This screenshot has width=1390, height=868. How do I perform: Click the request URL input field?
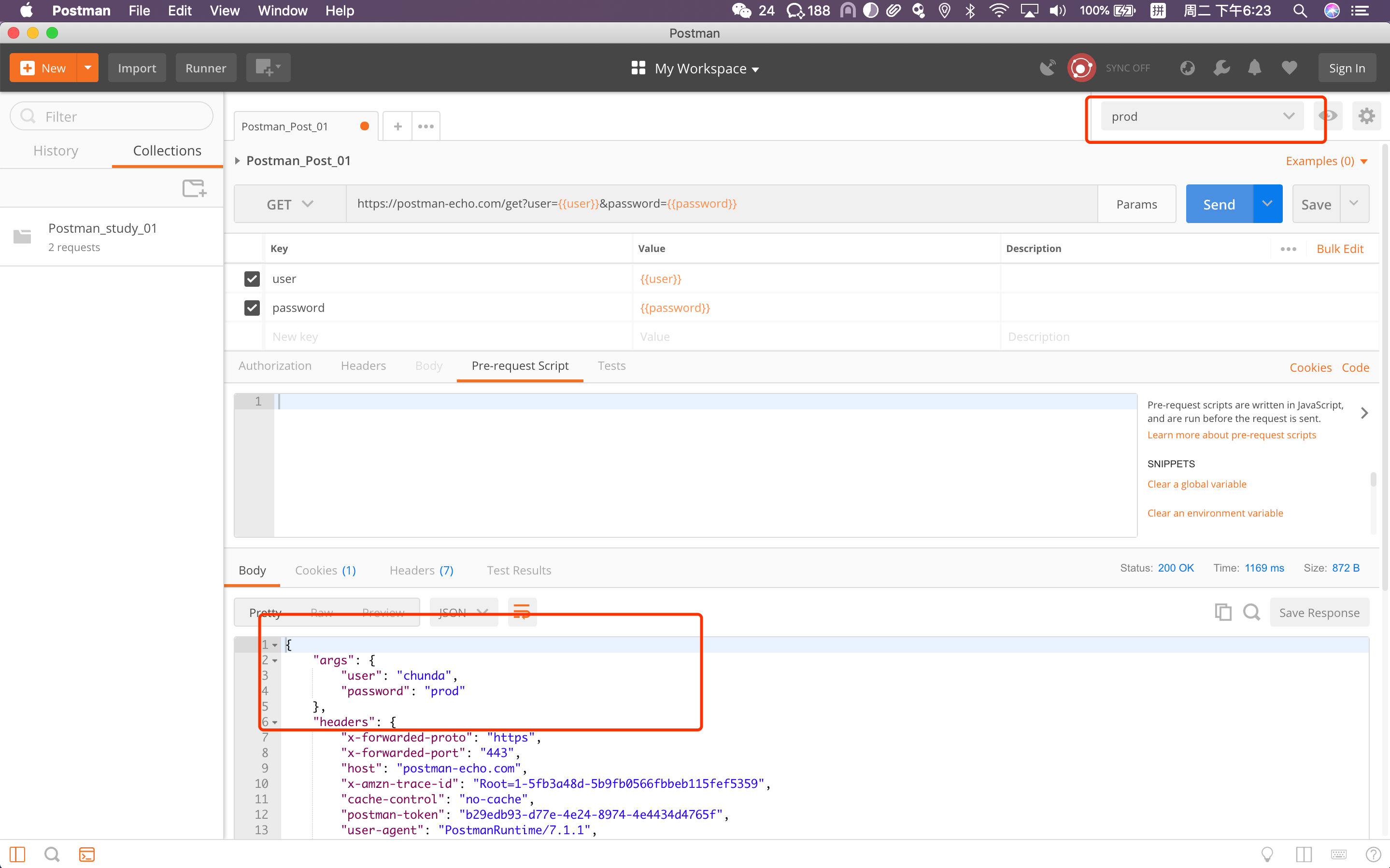(x=722, y=204)
